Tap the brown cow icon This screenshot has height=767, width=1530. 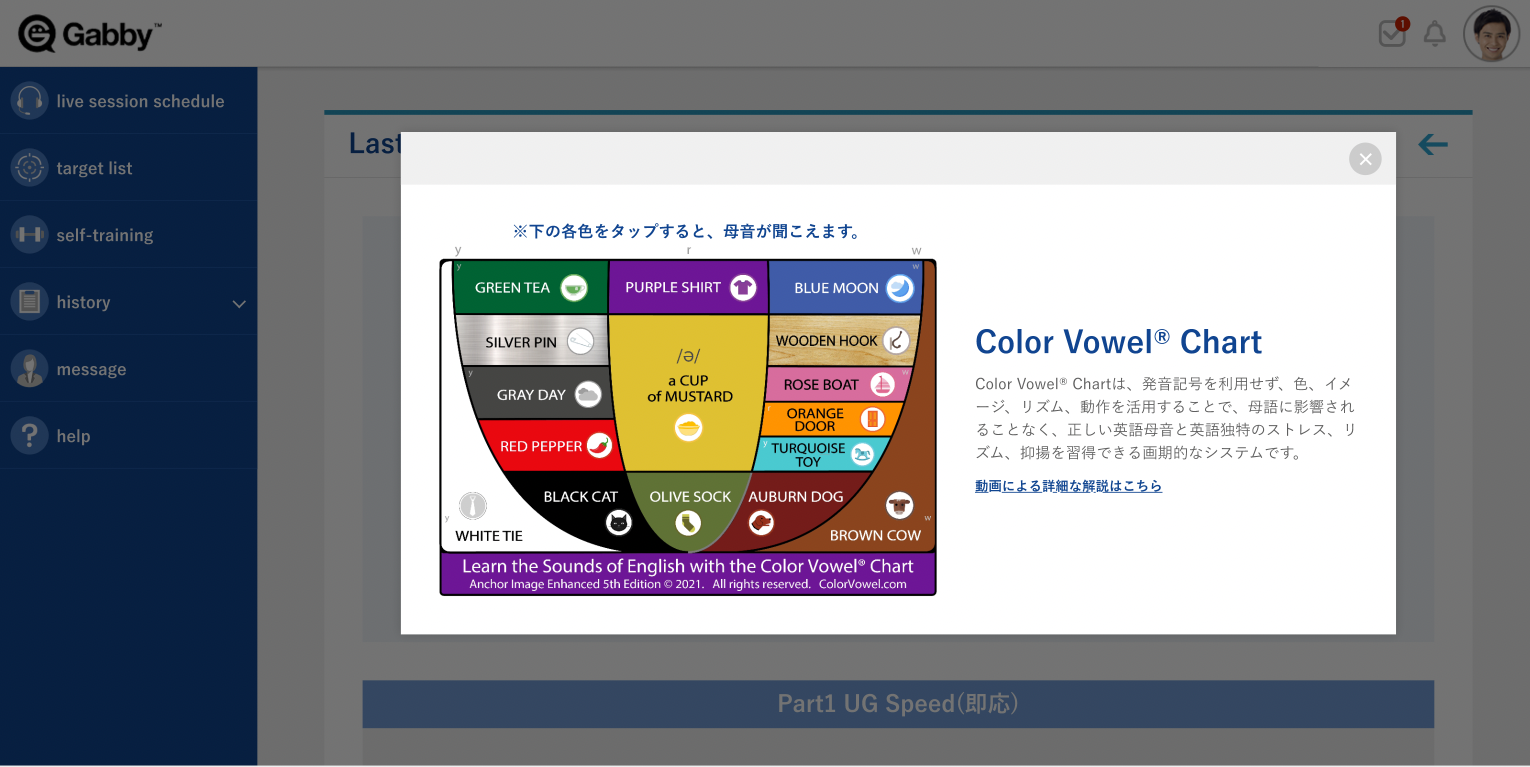(x=900, y=506)
